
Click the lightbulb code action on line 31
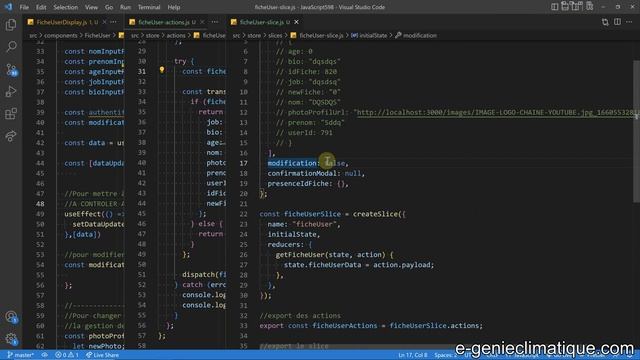point(162,70)
